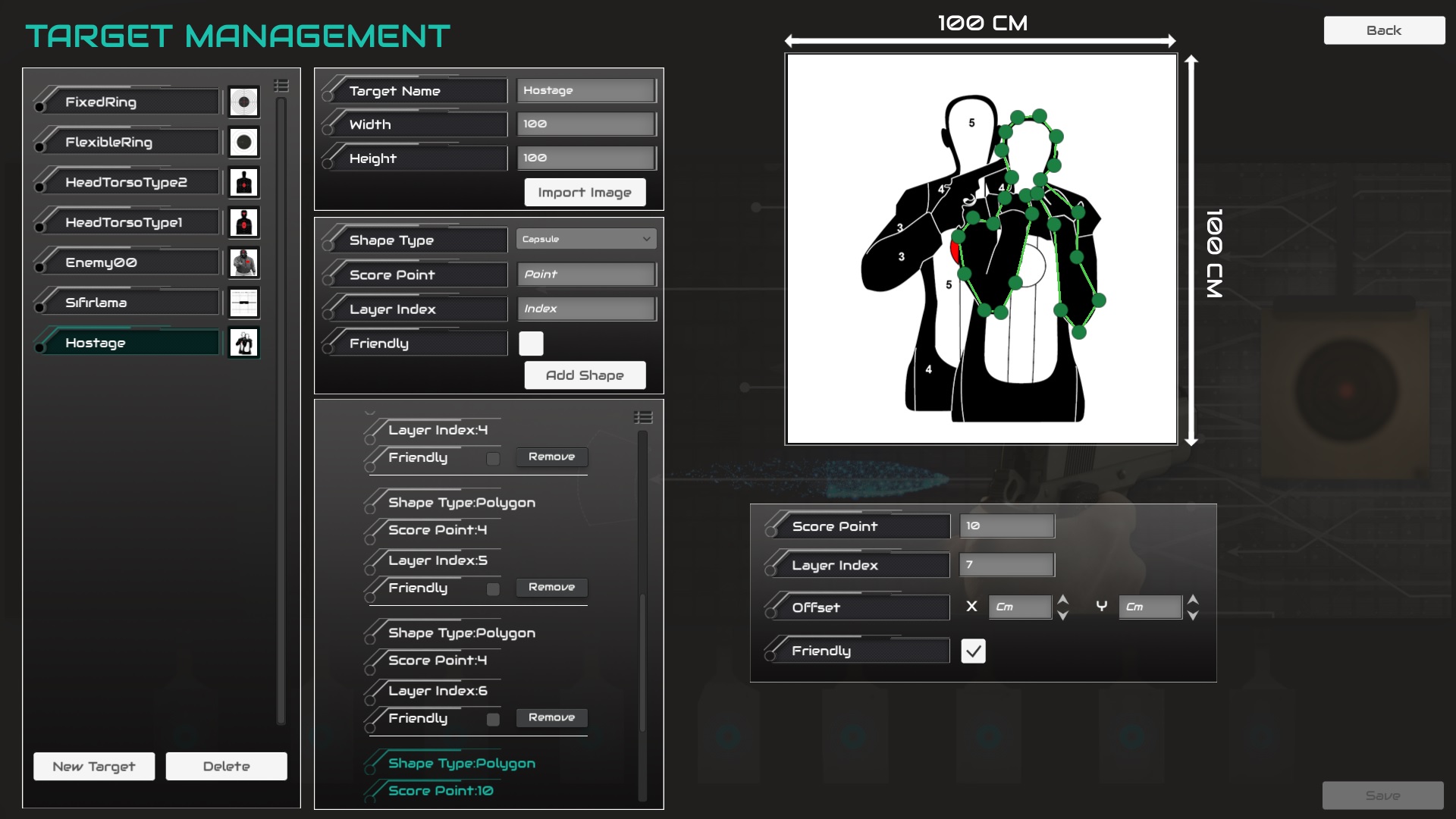Click the Sifirlama crosshair thumbnail
The image size is (1456, 819).
click(243, 303)
